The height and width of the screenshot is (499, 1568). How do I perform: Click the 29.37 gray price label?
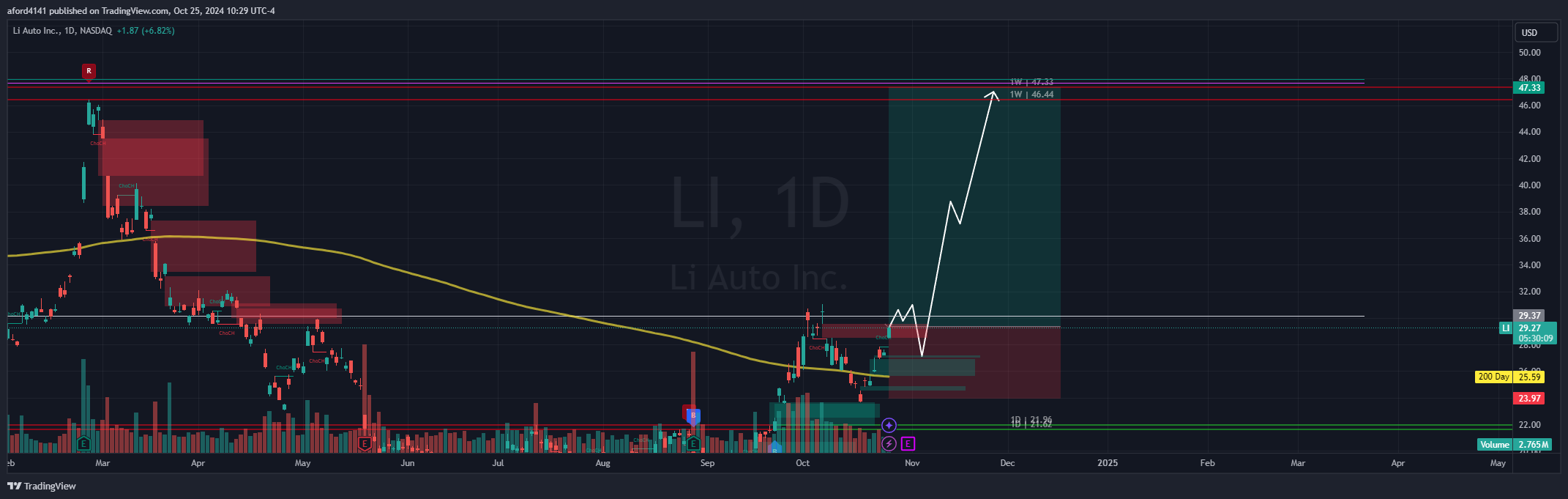pos(1529,316)
